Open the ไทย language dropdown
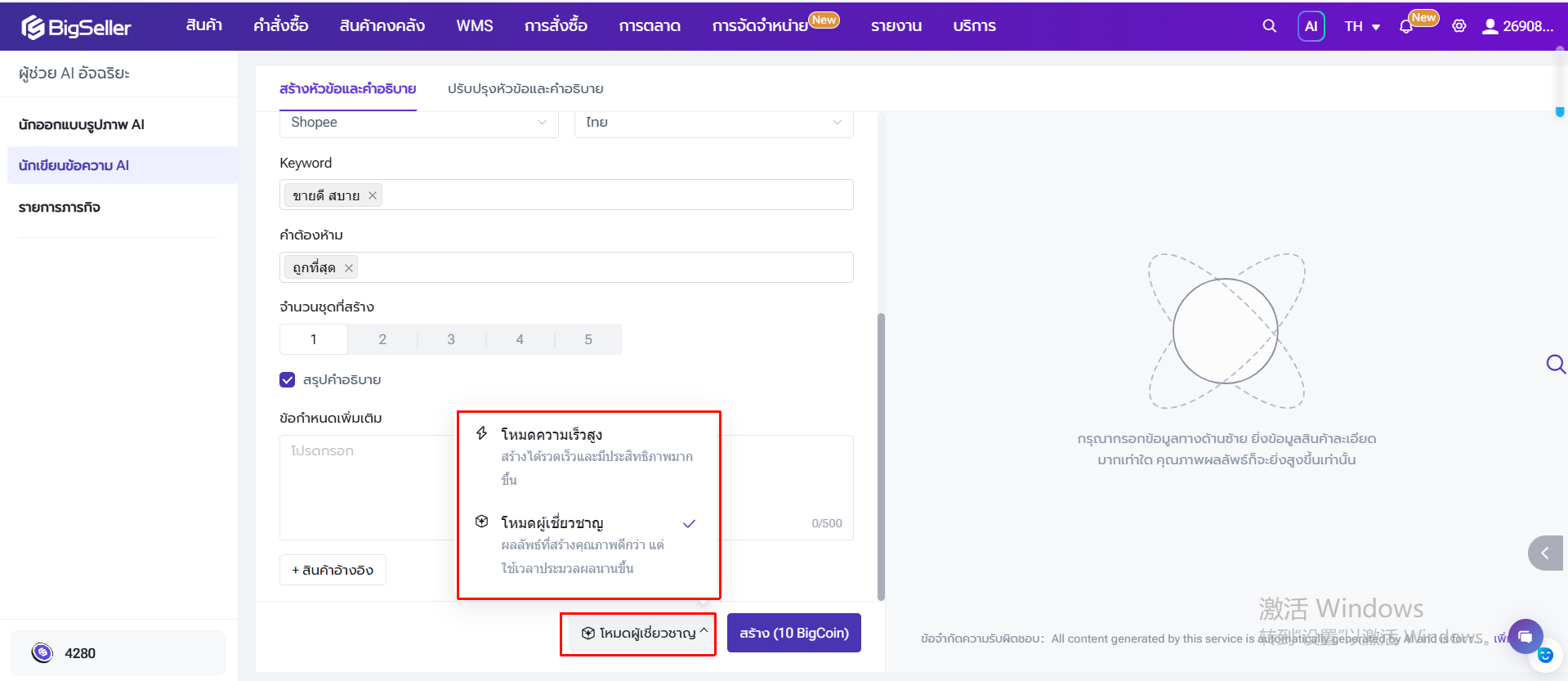Image resolution: width=1568 pixels, height=681 pixels. click(714, 122)
